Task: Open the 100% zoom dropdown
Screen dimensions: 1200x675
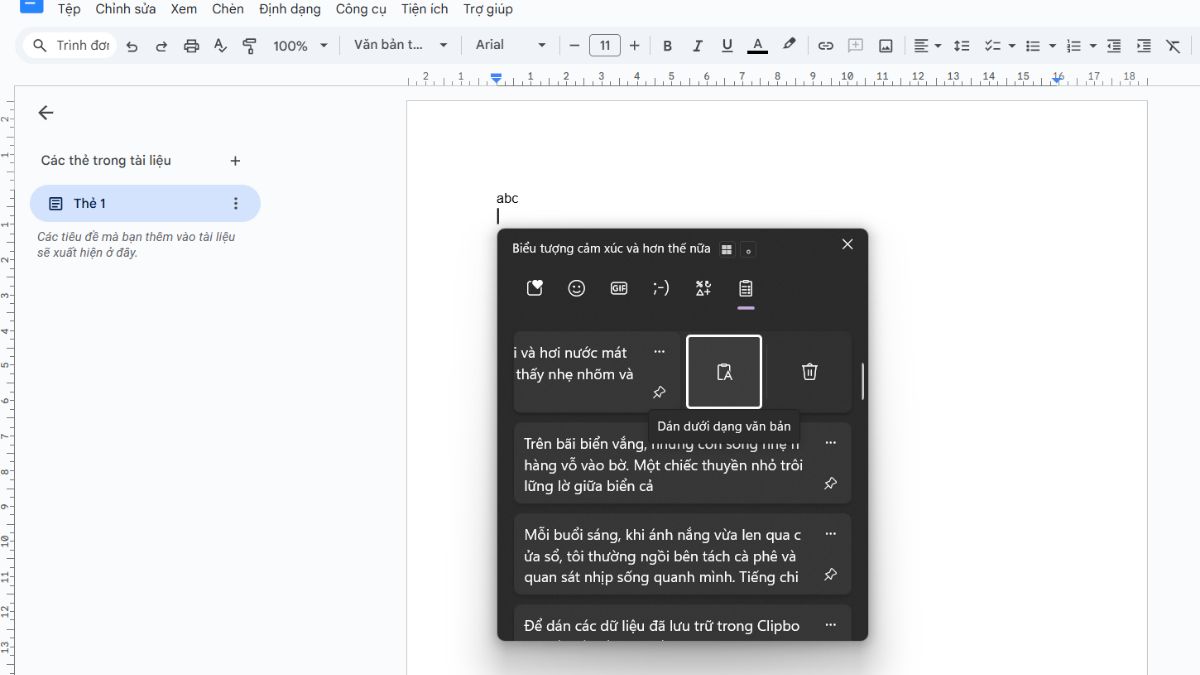Action: (x=300, y=46)
